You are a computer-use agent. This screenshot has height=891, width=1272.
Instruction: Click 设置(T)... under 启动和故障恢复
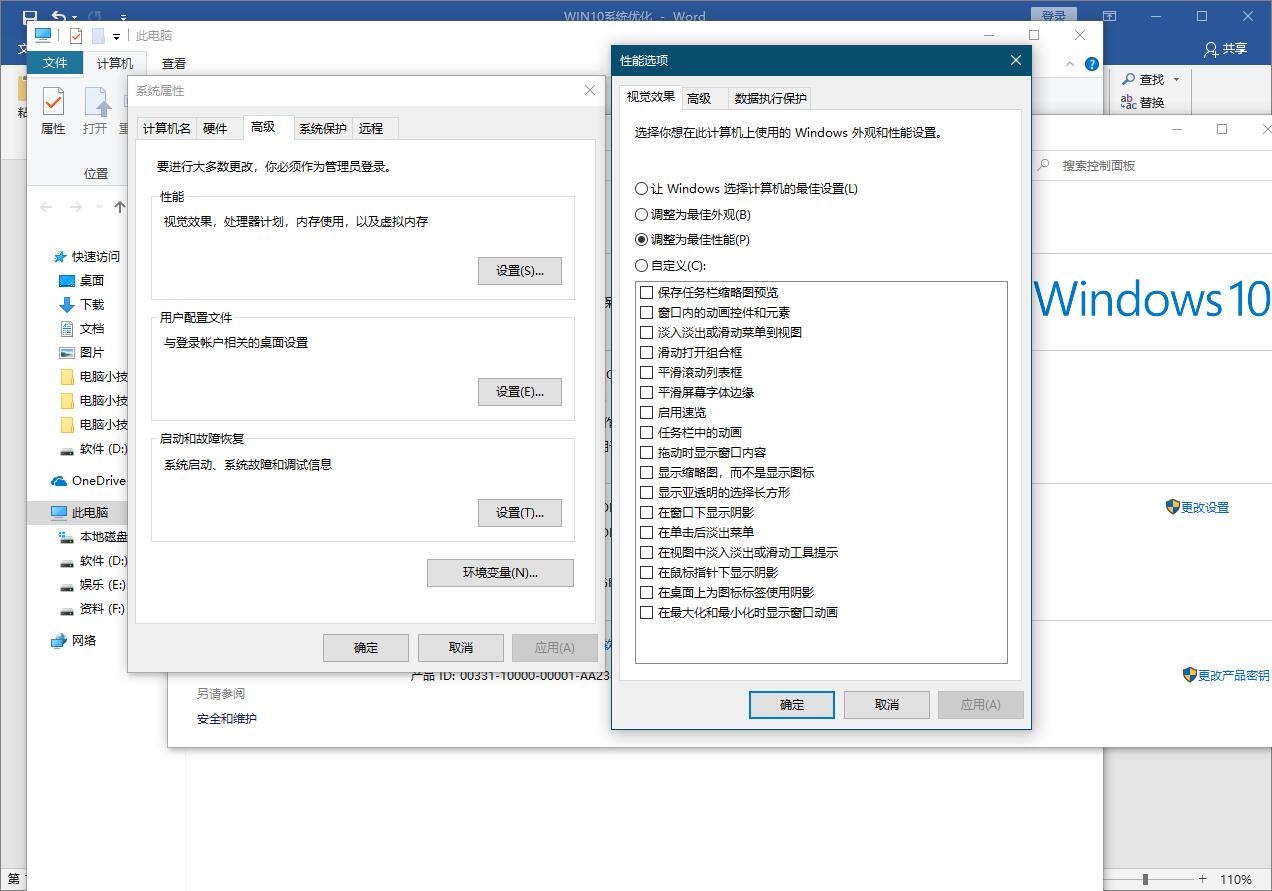coord(520,513)
